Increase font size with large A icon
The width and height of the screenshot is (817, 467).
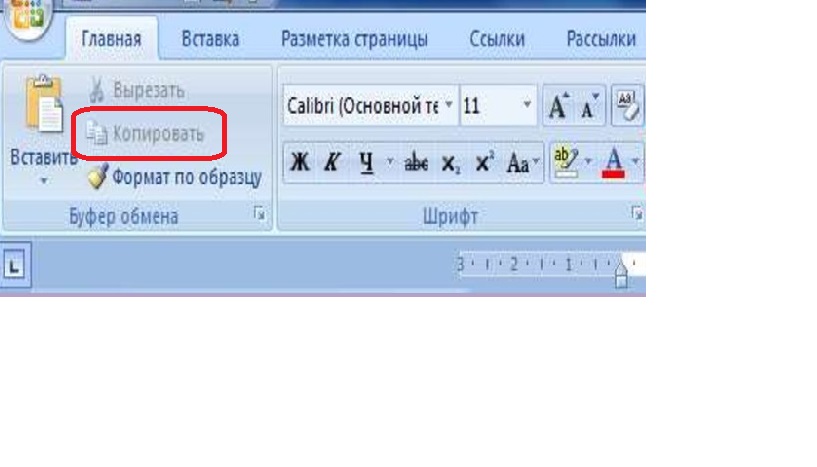pyautogui.click(x=557, y=107)
